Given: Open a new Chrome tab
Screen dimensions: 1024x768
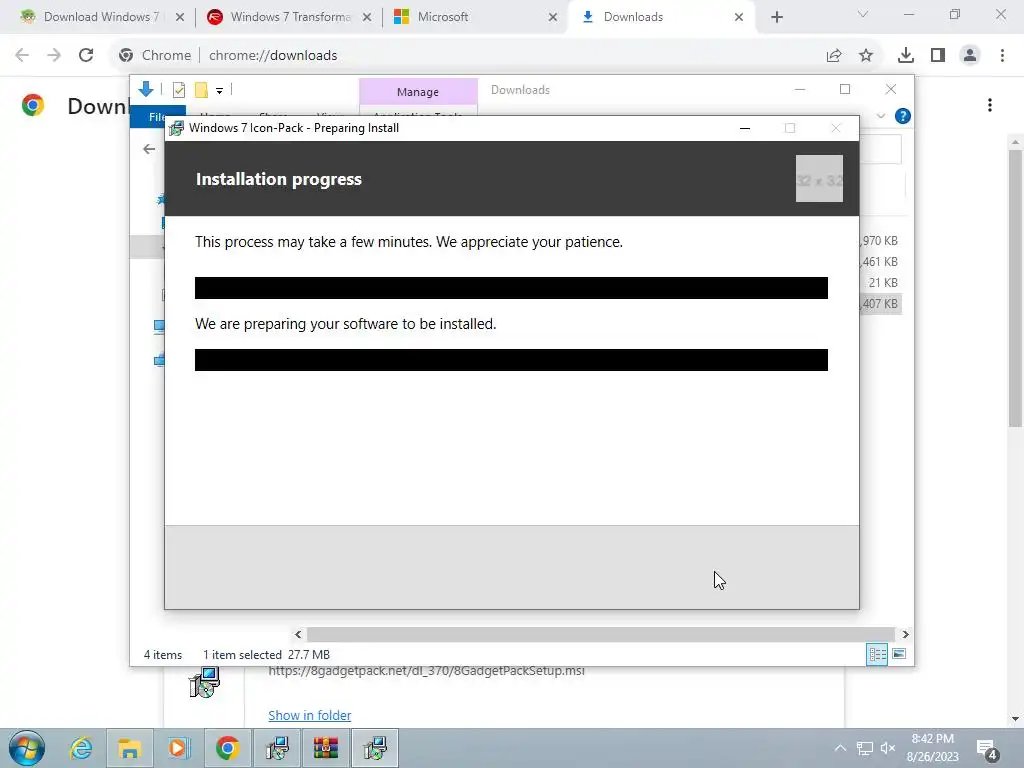Looking at the screenshot, I should (776, 17).
